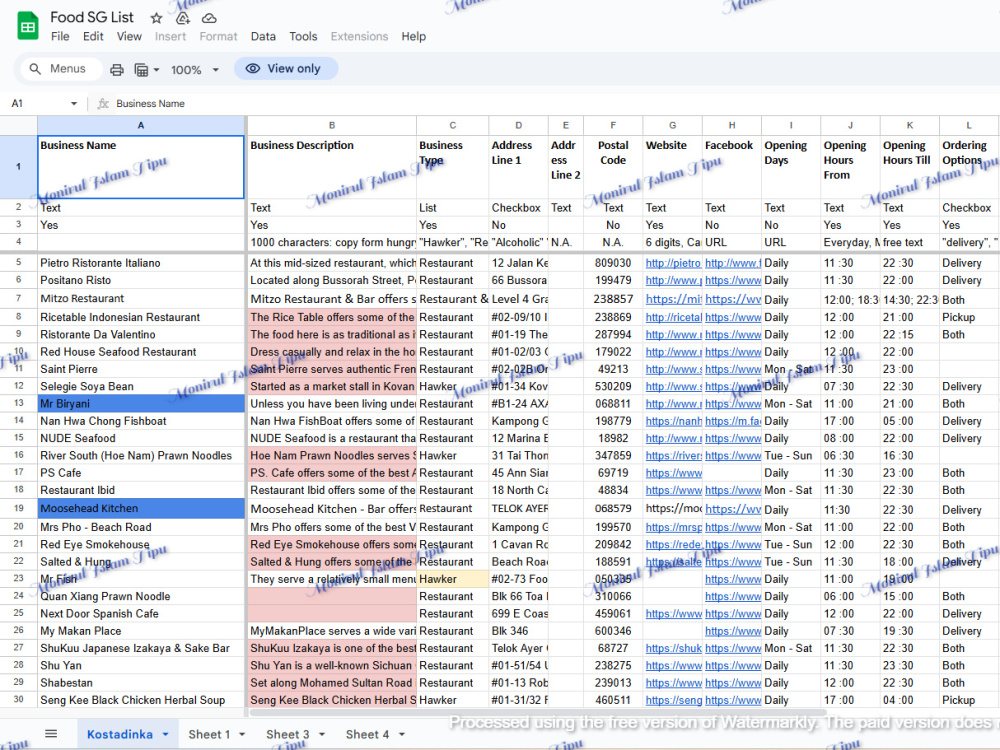Open the View menu
Image resolution: width=1000 pixels, height=750 pixels.
129,36
